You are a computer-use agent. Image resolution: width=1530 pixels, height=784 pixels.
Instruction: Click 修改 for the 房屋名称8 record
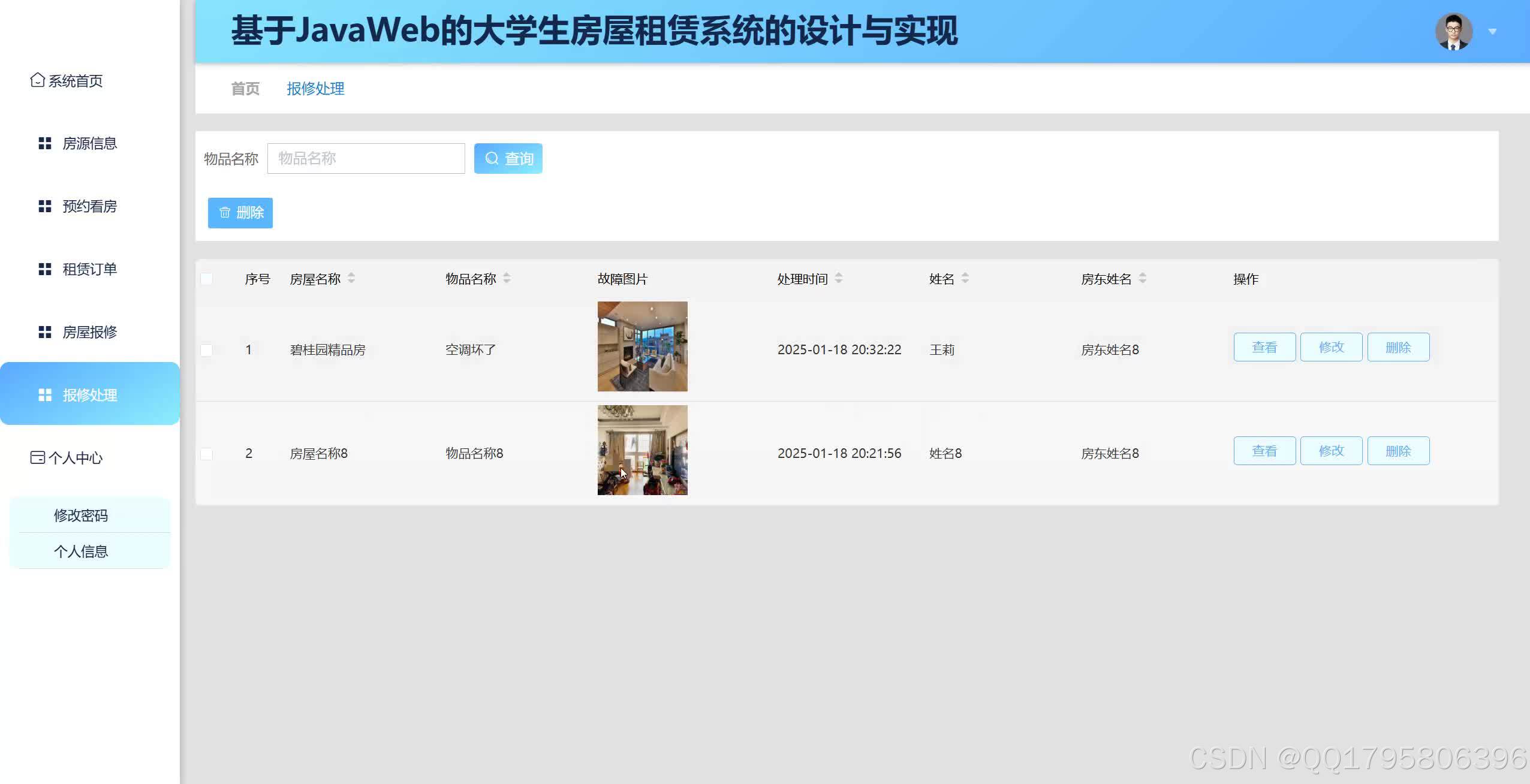[x=1331, y=451]
